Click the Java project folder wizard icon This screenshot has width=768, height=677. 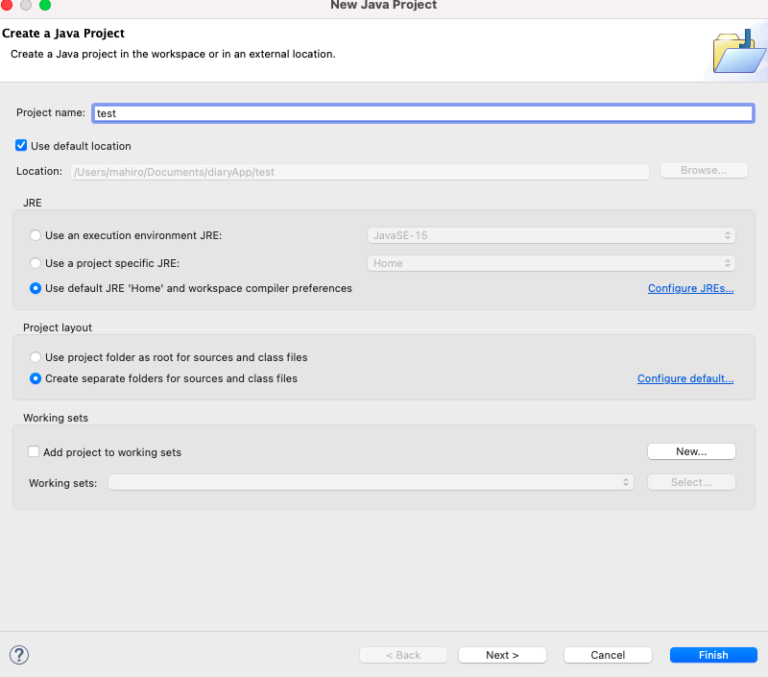tap(738, 50)
